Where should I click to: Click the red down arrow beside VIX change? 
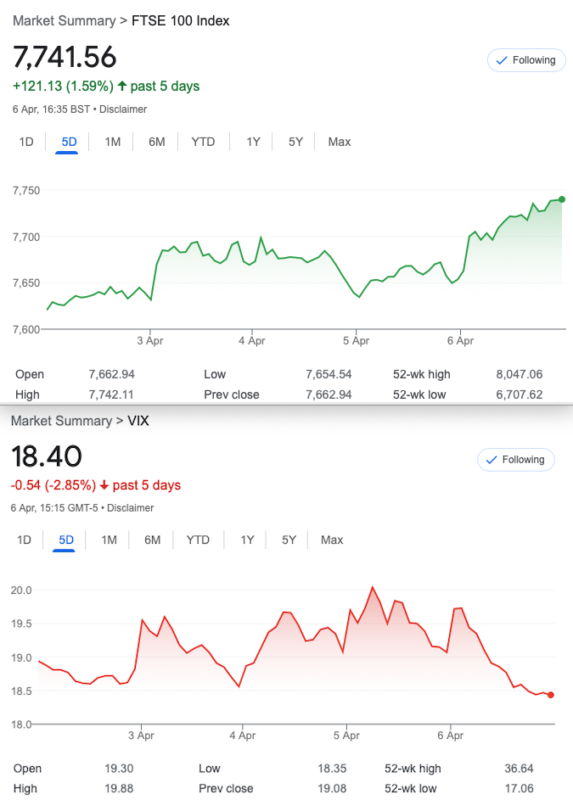tap(104, 485)
